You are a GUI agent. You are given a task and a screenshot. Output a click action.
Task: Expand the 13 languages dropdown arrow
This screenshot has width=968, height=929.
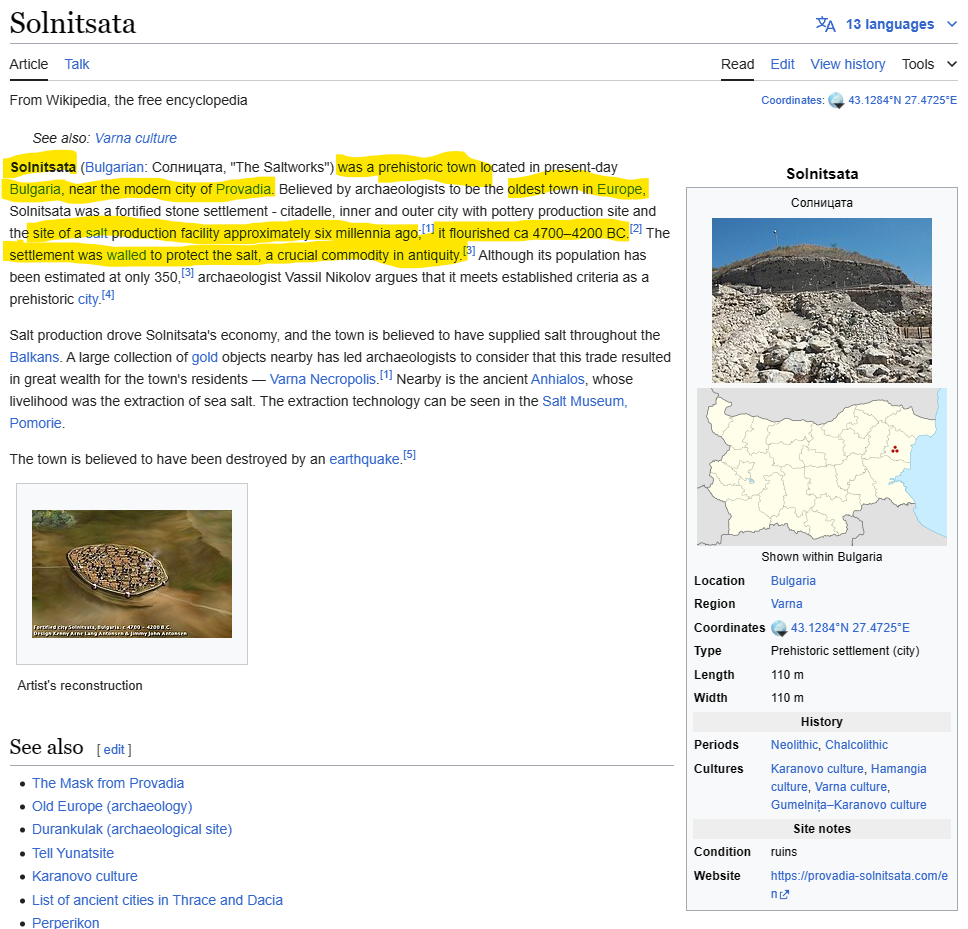(951, 25)
